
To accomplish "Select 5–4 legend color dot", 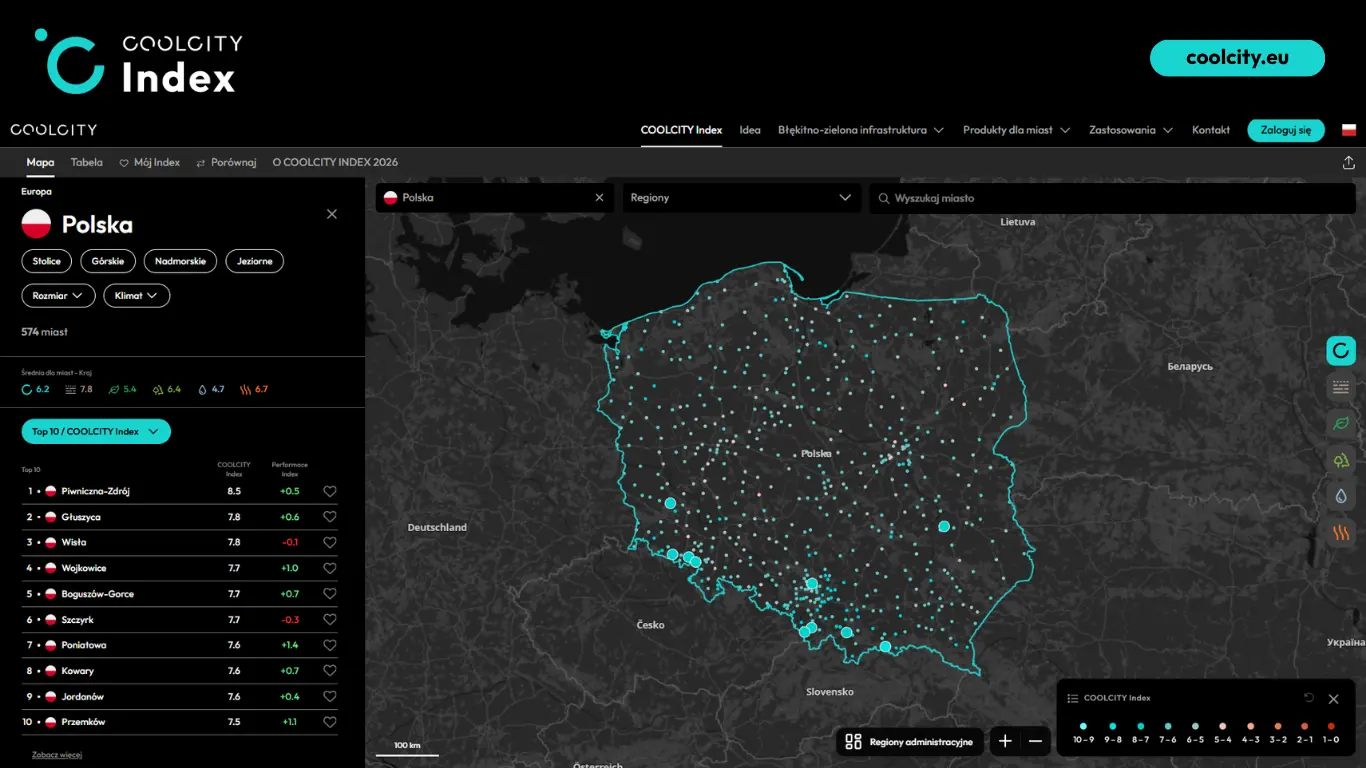I will (1222, 727).
